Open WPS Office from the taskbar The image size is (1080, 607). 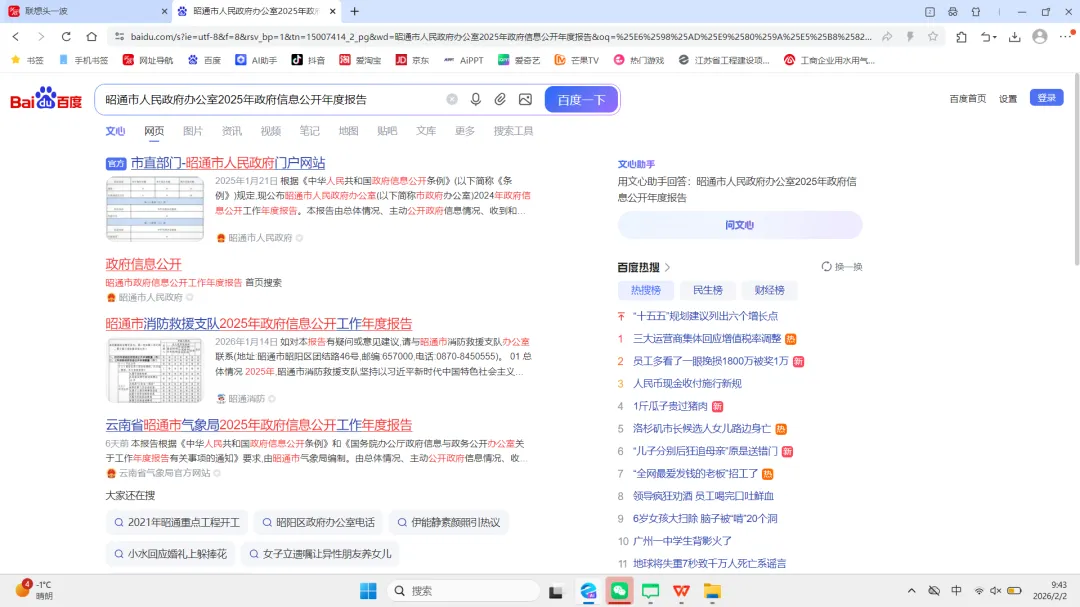click(x=681, y=590)
